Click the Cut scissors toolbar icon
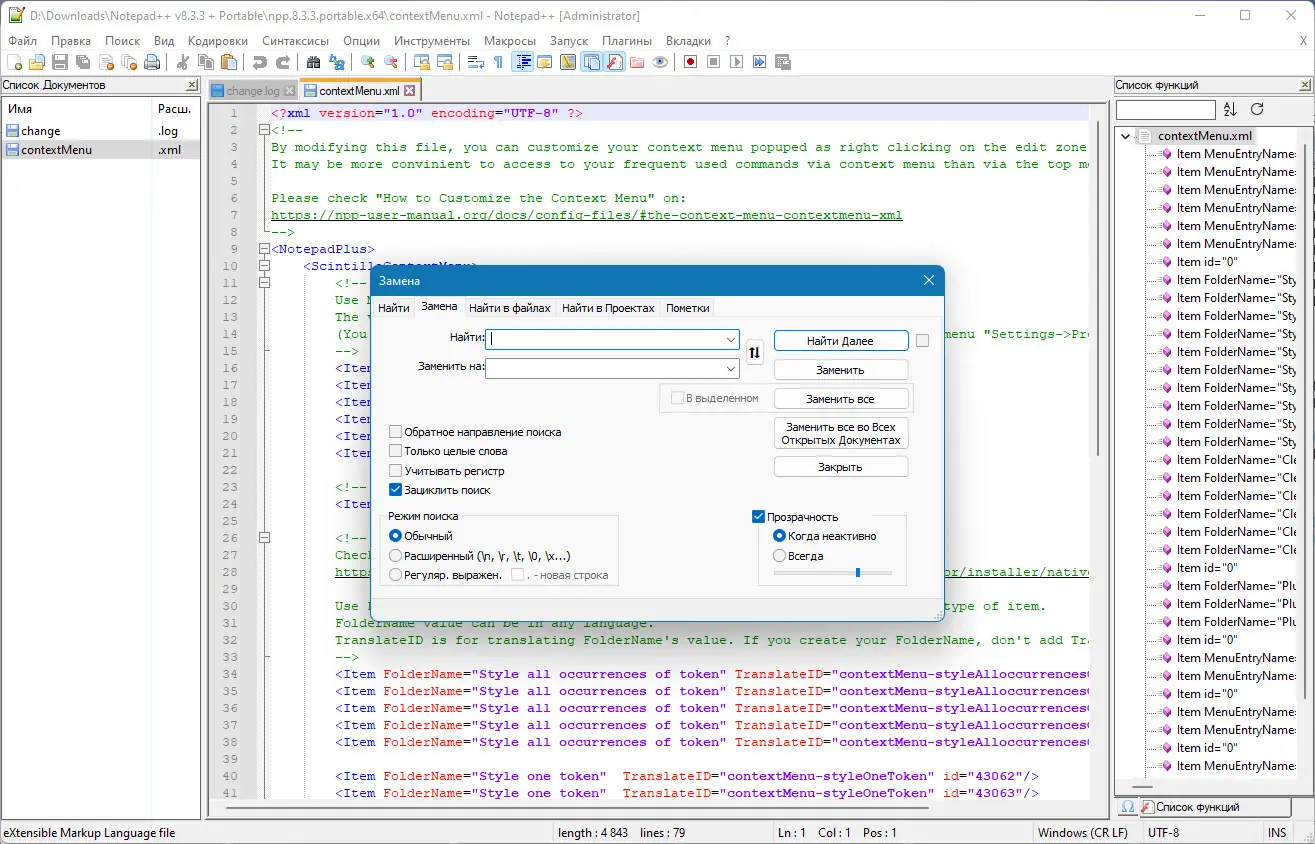The width and height of the screenshot is (1315, 844). pyautogui.click(x=183, y=62)
